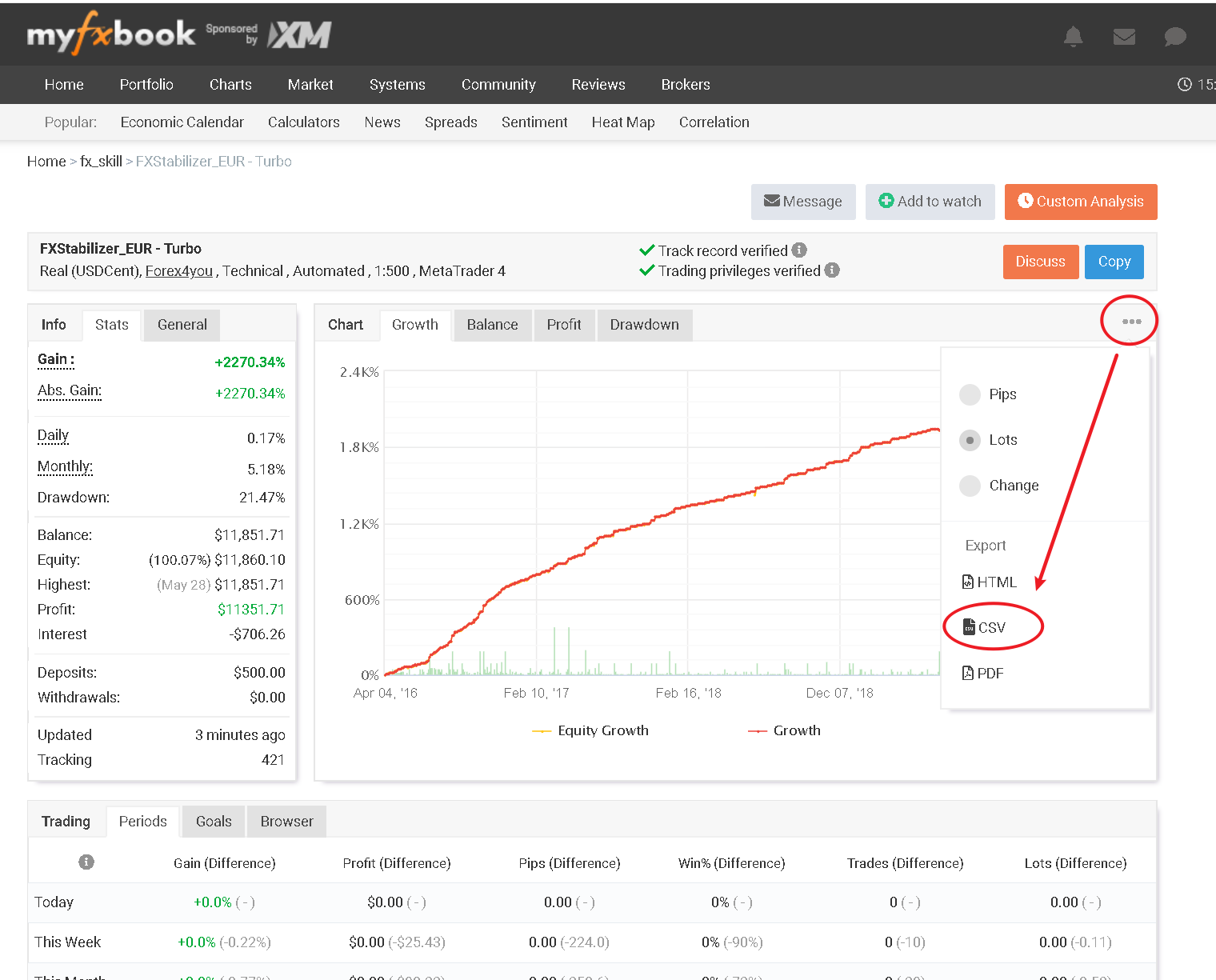Open the Portfolio navigation menu
1216x980 pixels.
pyautogui.click(x=146, y=85)
